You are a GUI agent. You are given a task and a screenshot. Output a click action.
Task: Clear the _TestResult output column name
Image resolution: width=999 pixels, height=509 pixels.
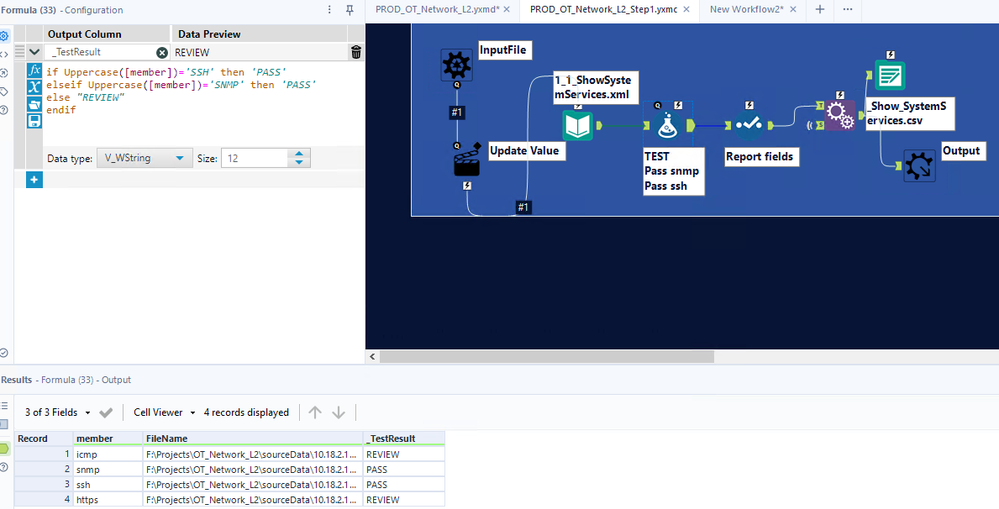click(x=162, y=52)
